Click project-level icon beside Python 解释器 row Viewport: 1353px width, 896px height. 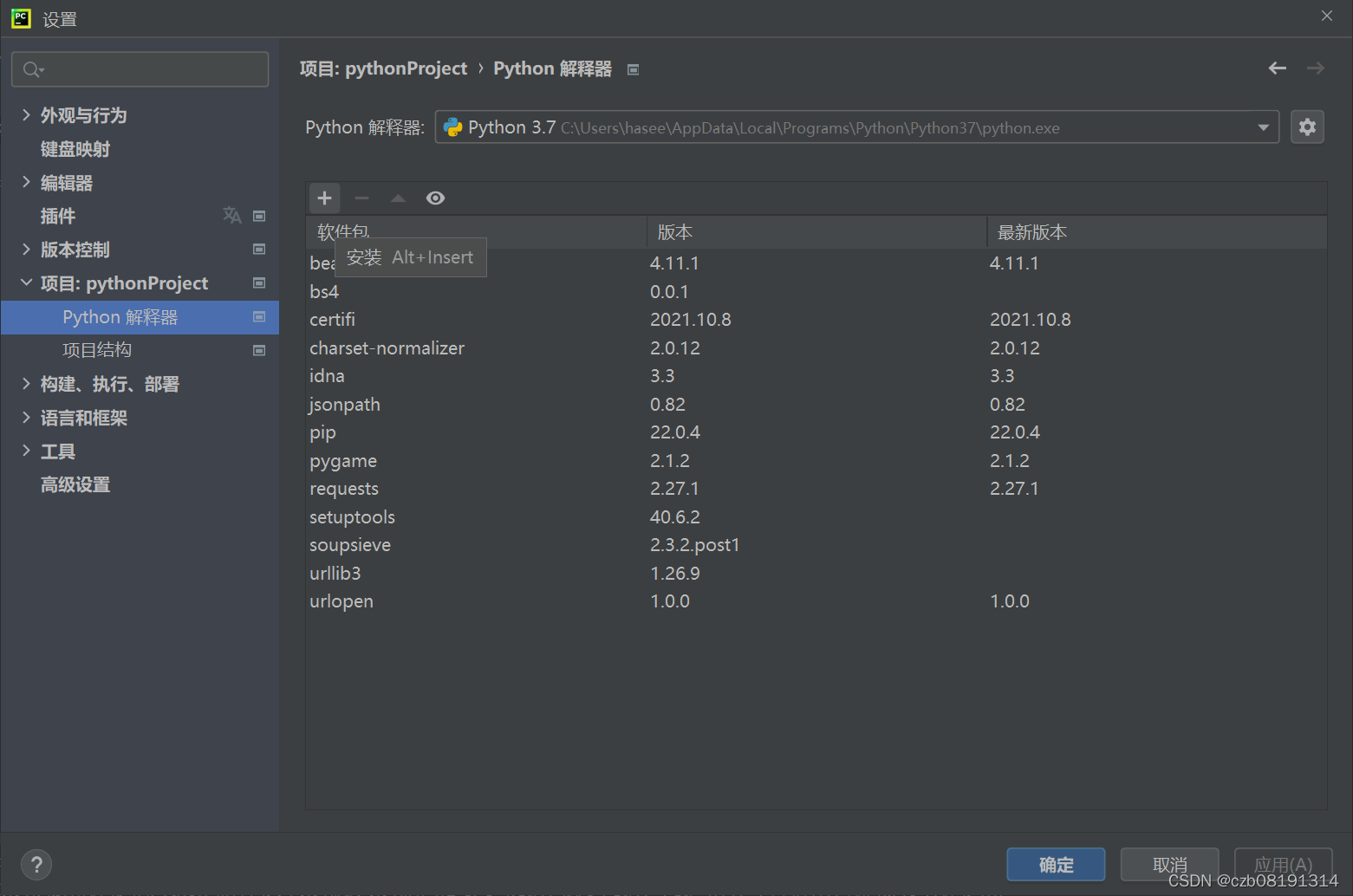(259, 317)
